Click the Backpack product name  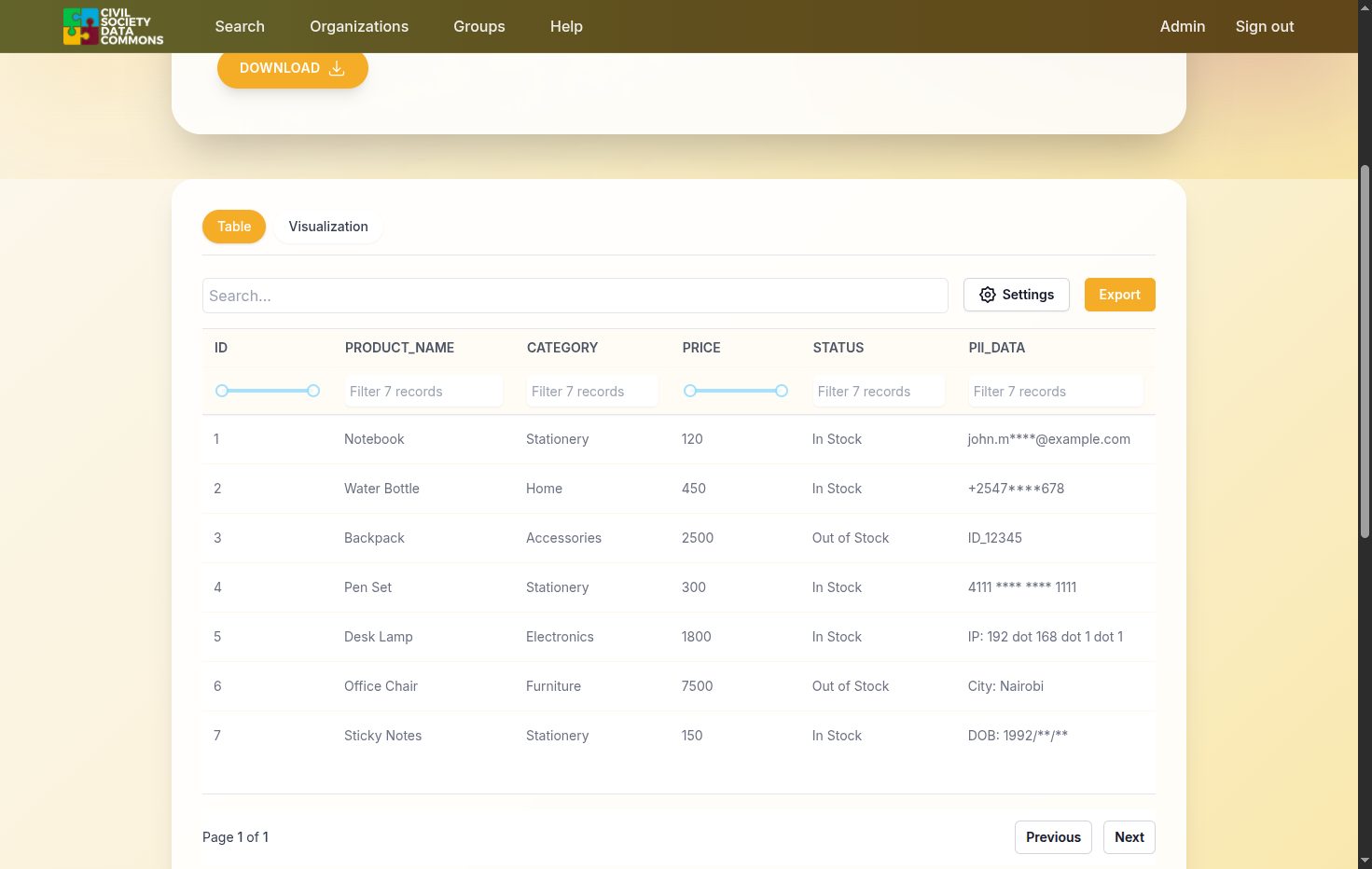374,538
